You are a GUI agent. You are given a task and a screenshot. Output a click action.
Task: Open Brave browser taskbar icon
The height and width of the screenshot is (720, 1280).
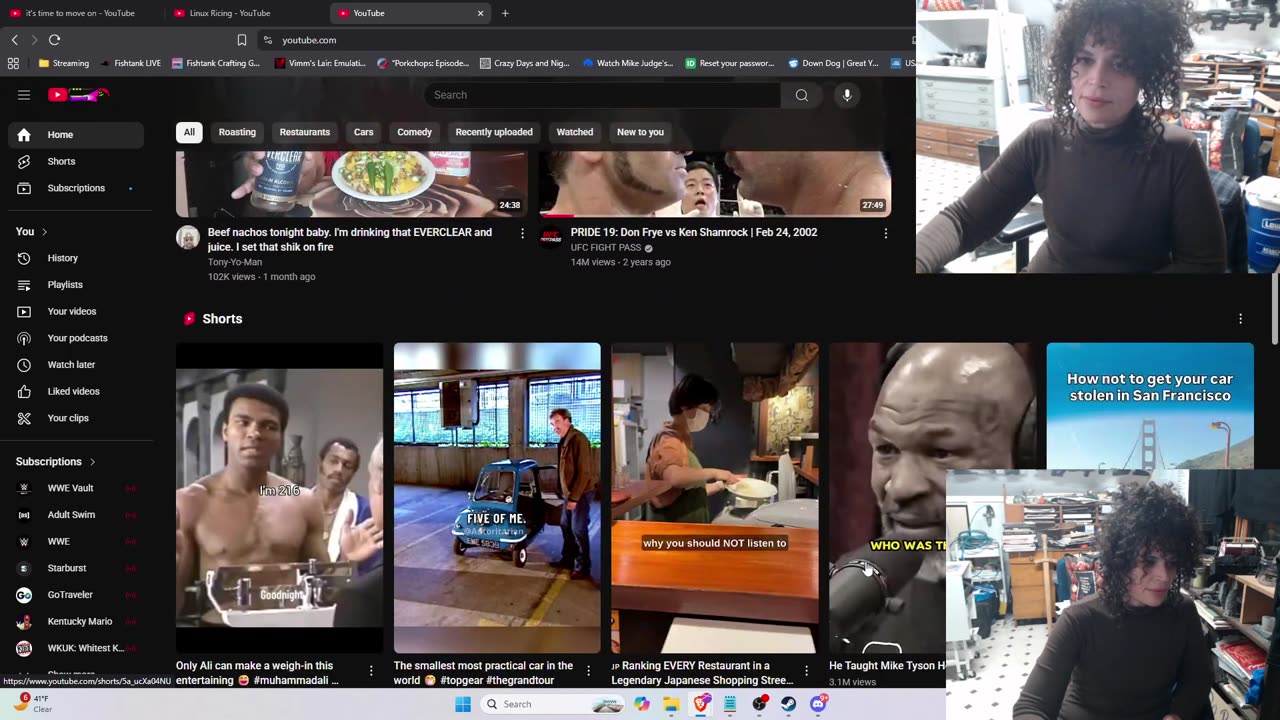(701, 704)
